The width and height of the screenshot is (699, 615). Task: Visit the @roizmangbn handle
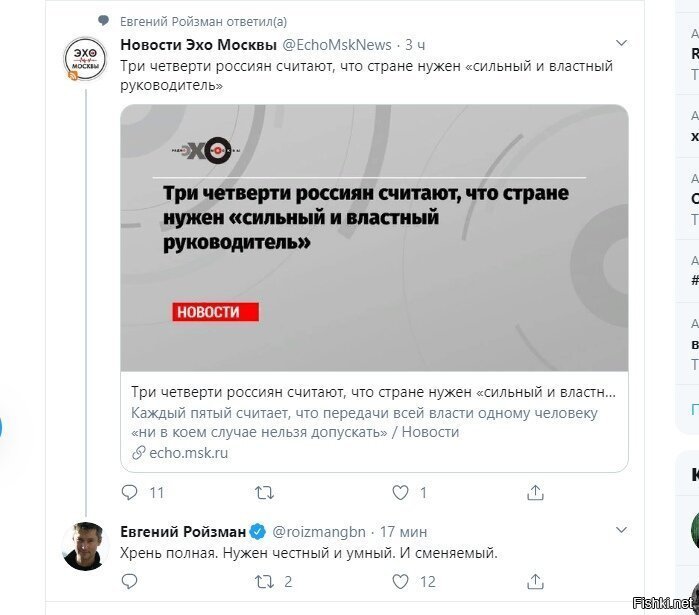(x=319, y=532)
